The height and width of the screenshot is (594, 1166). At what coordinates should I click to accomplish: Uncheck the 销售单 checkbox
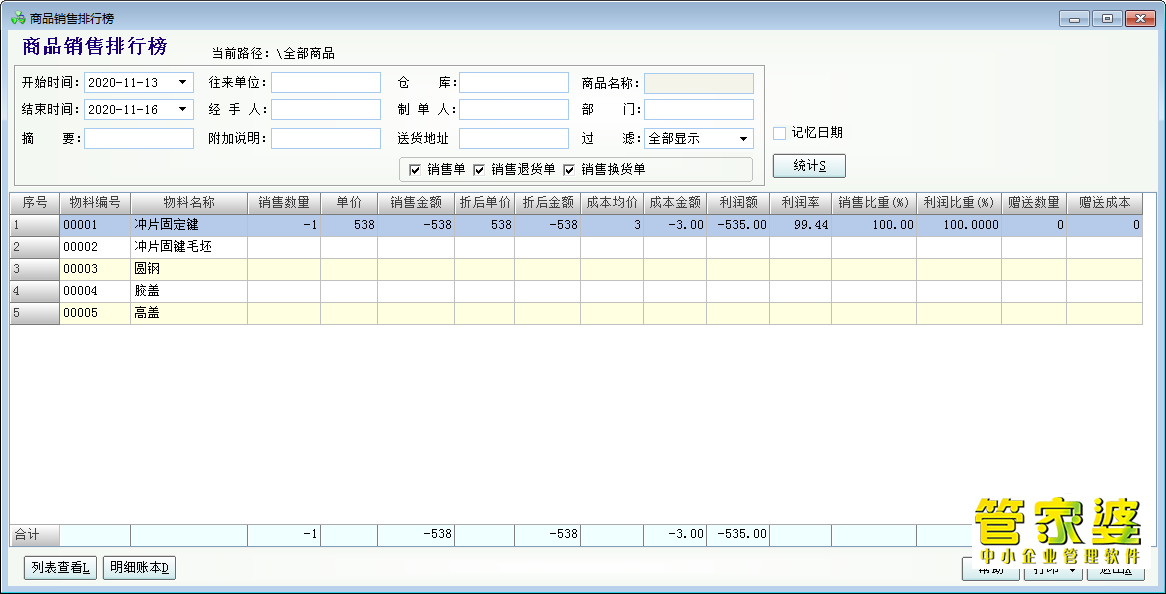click(415, 170)
